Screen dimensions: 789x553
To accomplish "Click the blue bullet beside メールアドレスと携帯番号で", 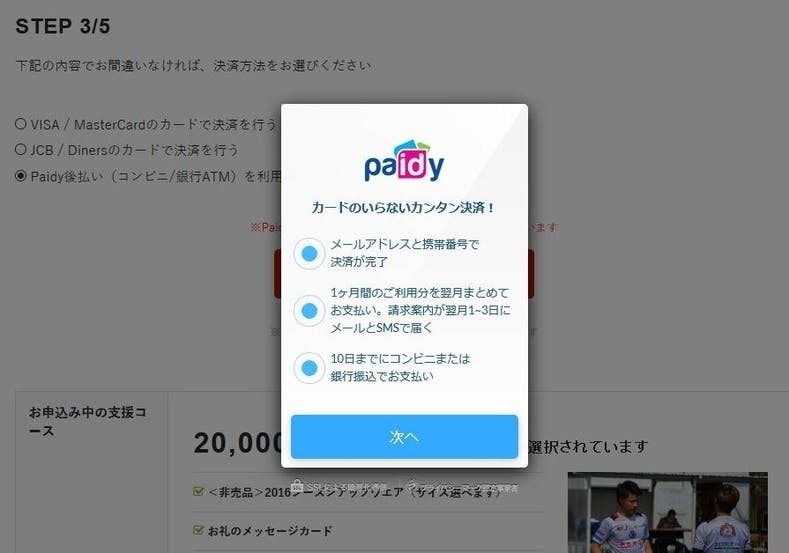I will [x=309, y=253].
